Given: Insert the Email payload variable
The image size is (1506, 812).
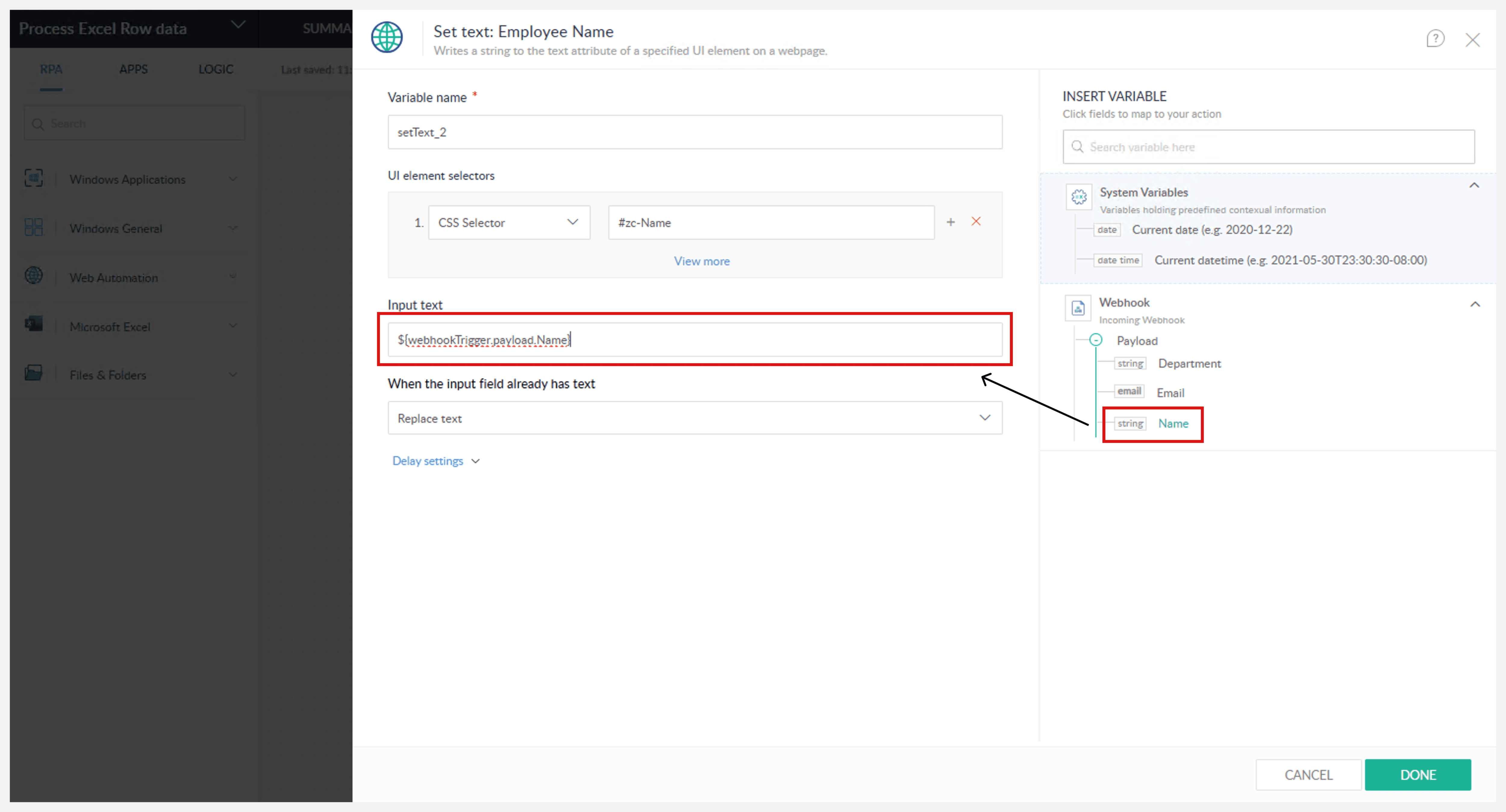Looking at the screenshot, I should coord(1170,393).
